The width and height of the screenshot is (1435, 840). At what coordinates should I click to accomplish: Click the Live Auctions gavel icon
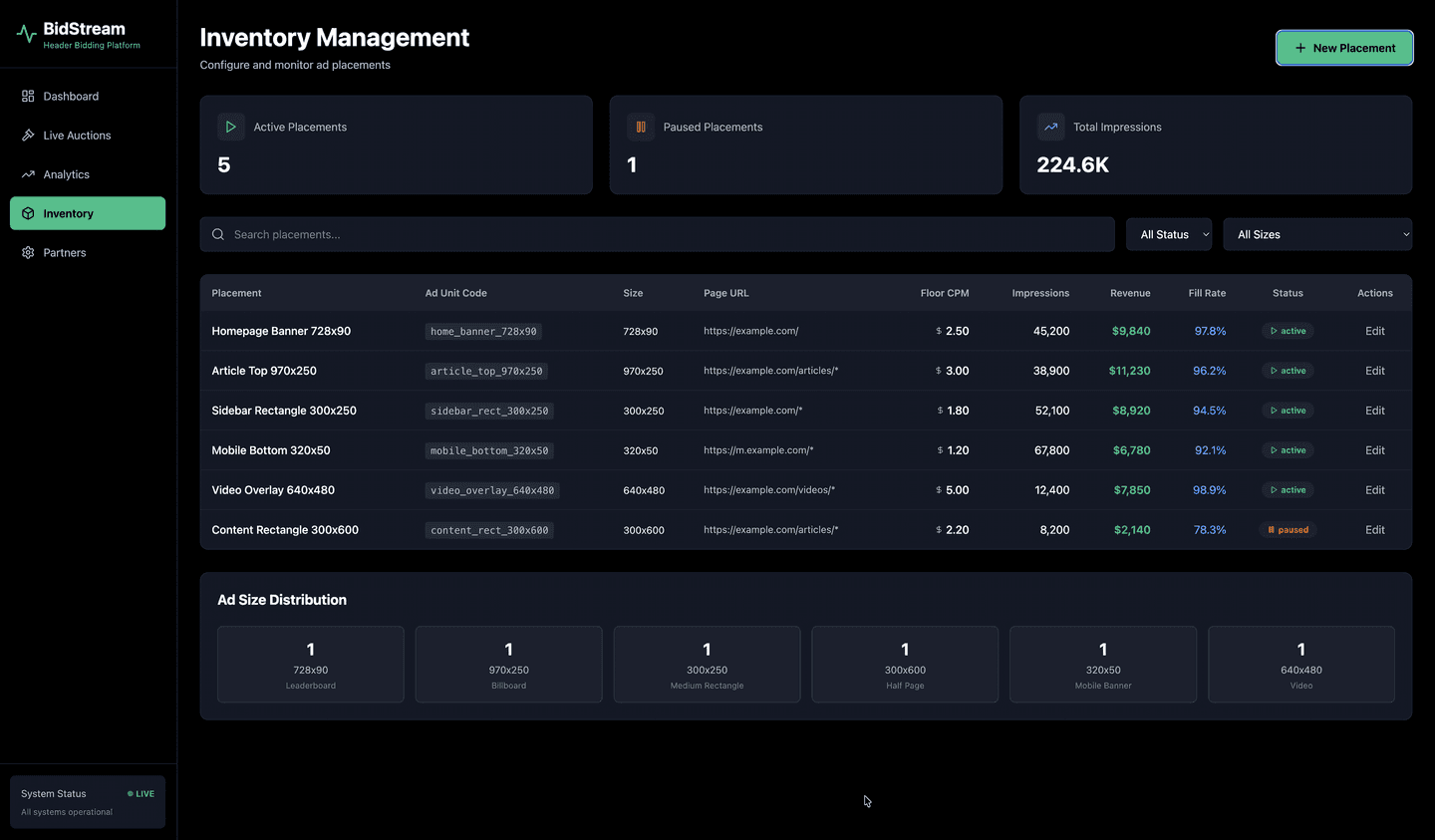(x=28, y=135)
